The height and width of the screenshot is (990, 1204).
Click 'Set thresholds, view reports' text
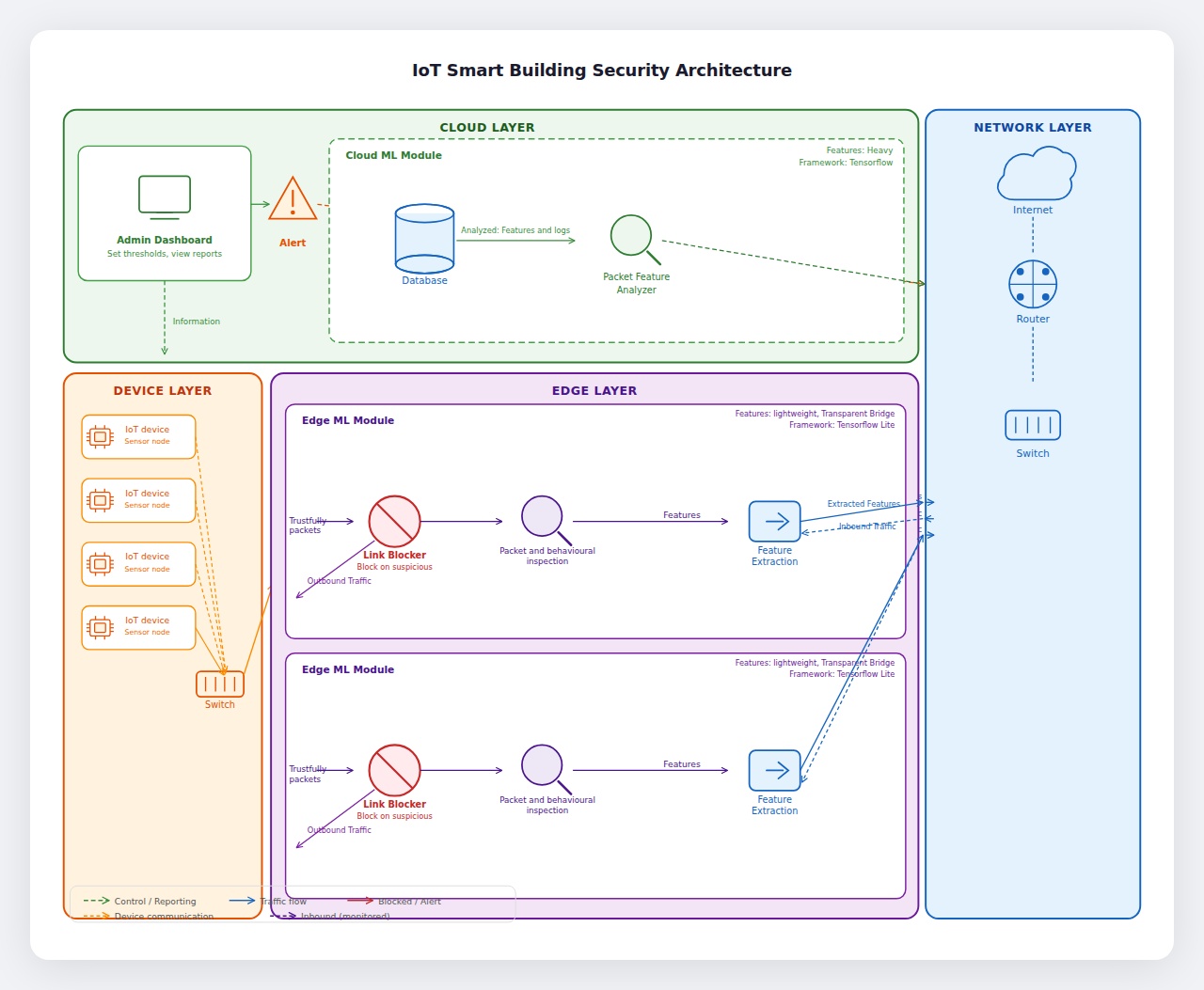(x=165, y=254)
